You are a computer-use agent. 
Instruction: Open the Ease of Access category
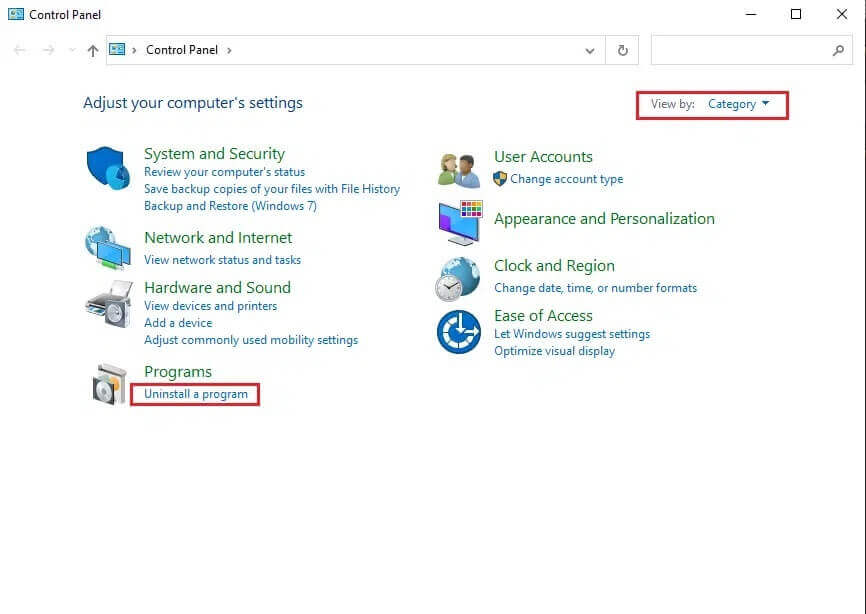tap(543, 316)
